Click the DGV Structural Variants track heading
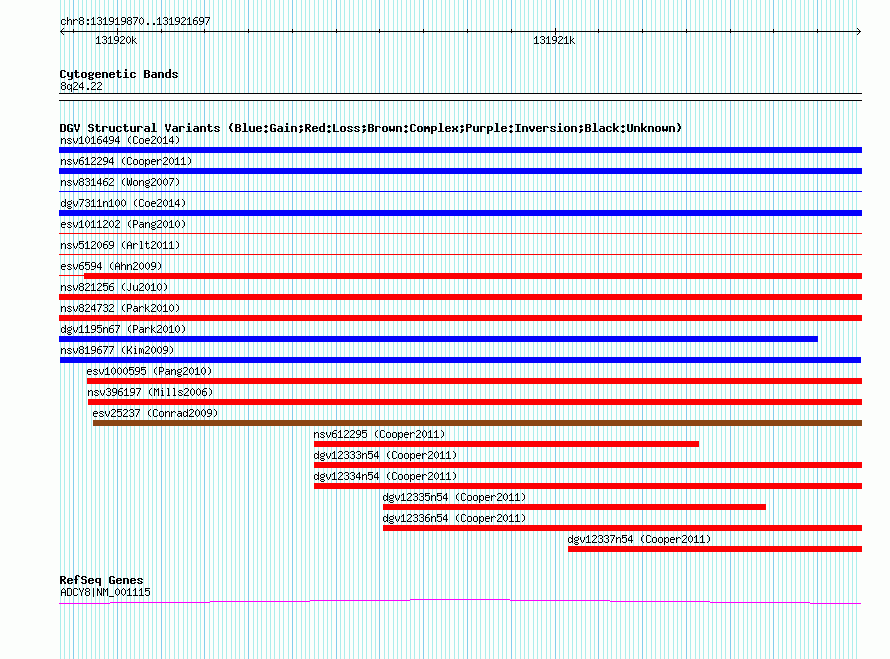890x659 pixels. click(x=371, y=128)
